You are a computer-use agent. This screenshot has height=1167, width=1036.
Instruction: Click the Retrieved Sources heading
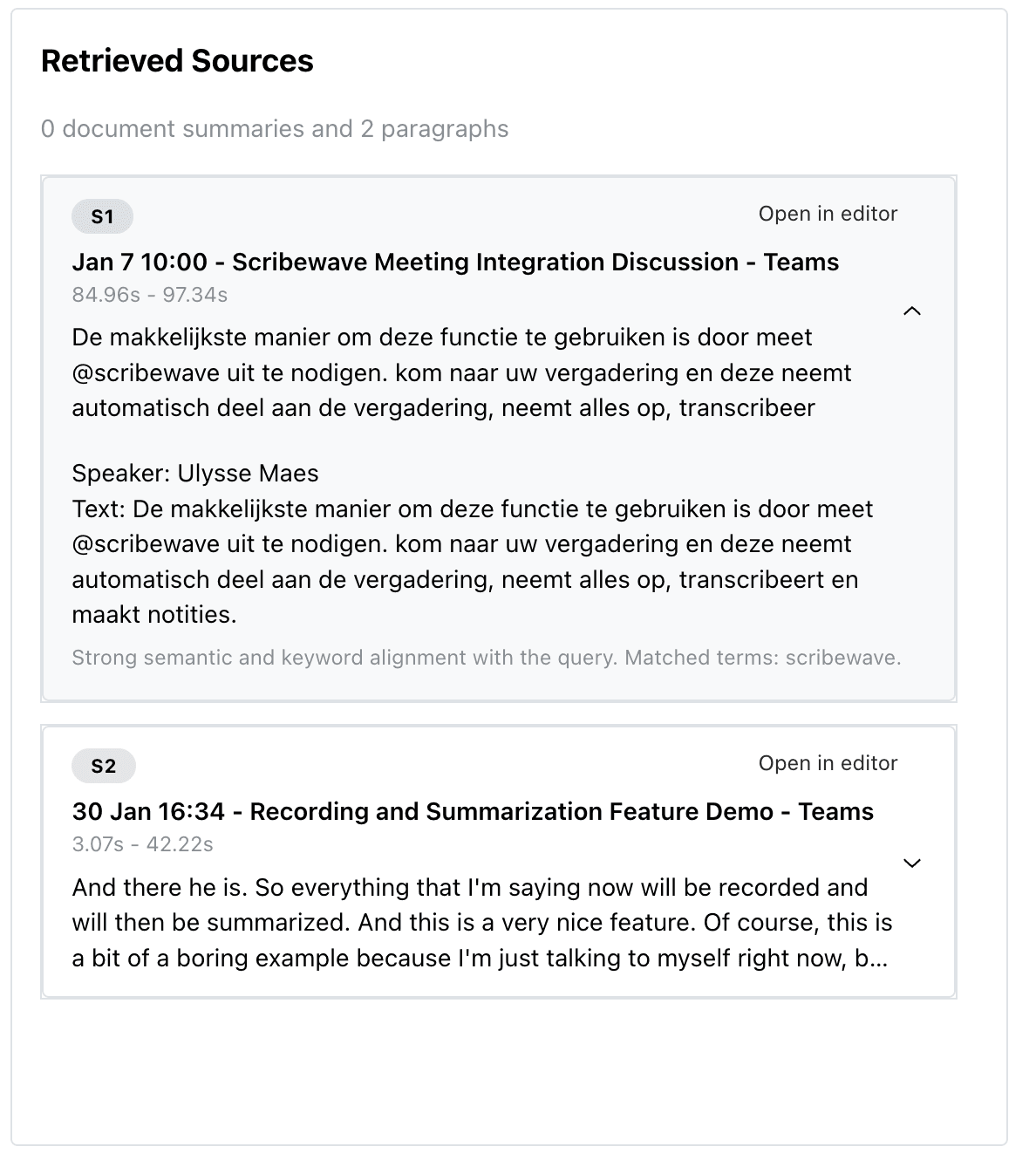point(177,61)
